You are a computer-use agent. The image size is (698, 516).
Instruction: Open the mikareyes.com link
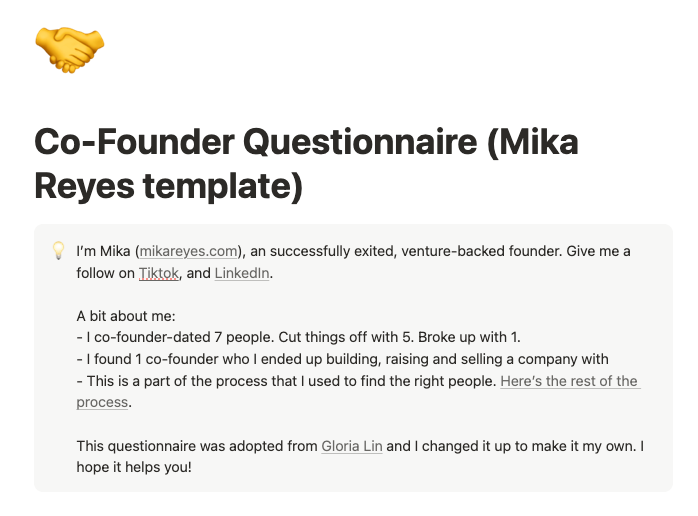pos(189,250)
